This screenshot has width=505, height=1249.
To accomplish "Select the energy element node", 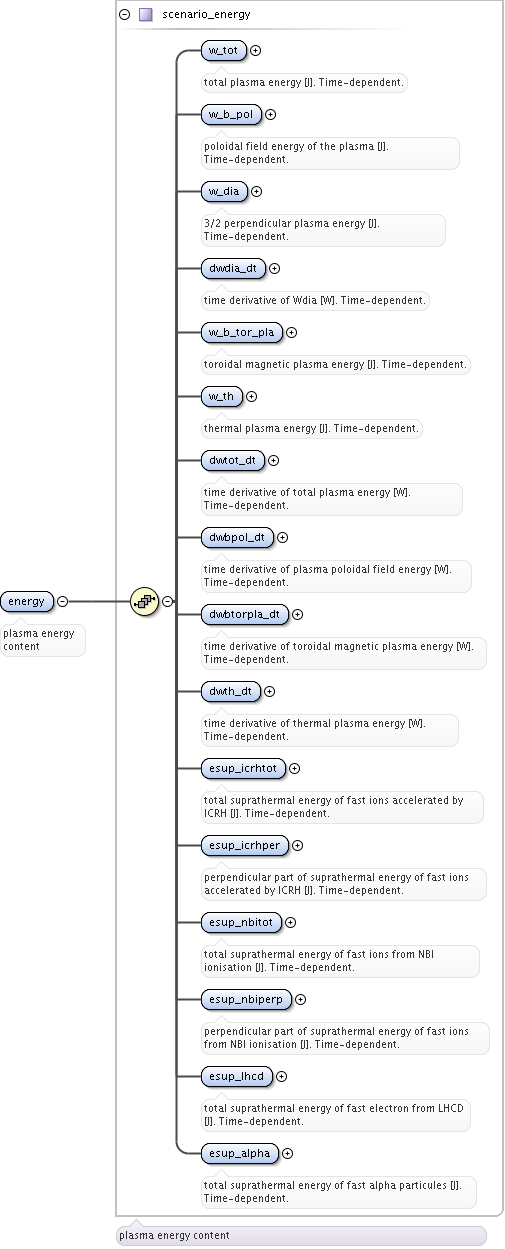I will tap(27, 601).
